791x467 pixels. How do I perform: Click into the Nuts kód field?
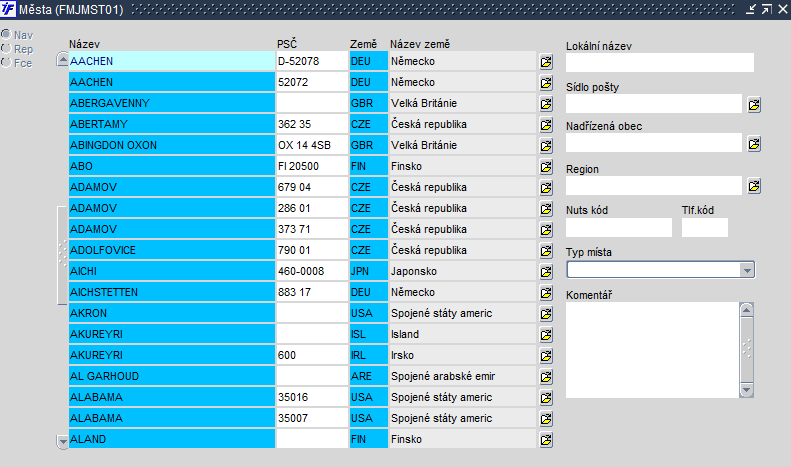619,227
